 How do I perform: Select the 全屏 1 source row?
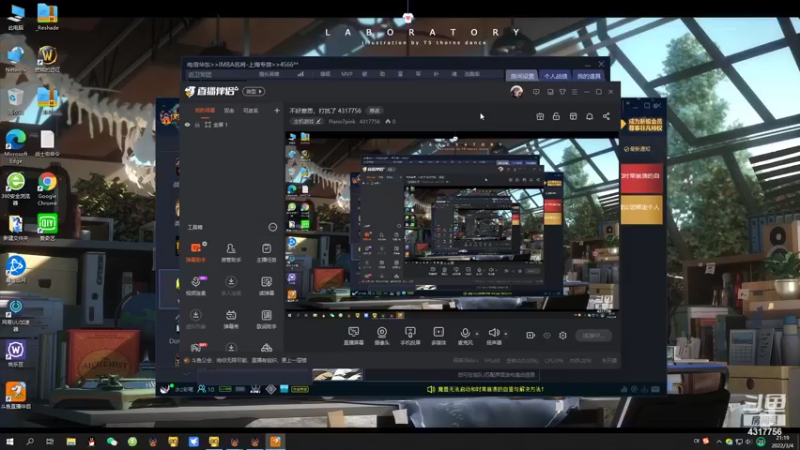click(232, 124)
